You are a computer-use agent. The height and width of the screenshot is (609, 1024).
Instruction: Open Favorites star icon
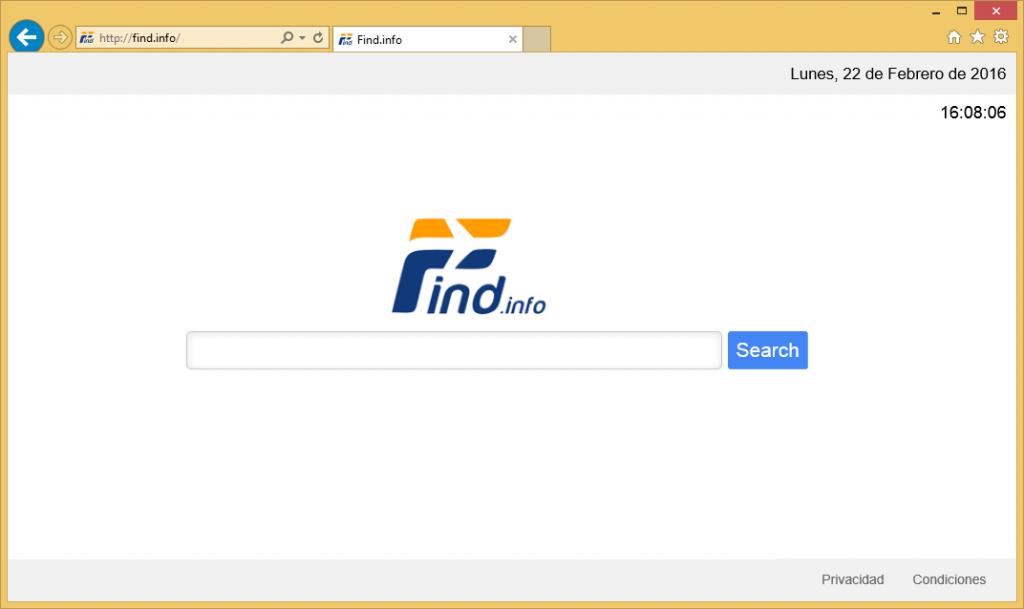977,37
